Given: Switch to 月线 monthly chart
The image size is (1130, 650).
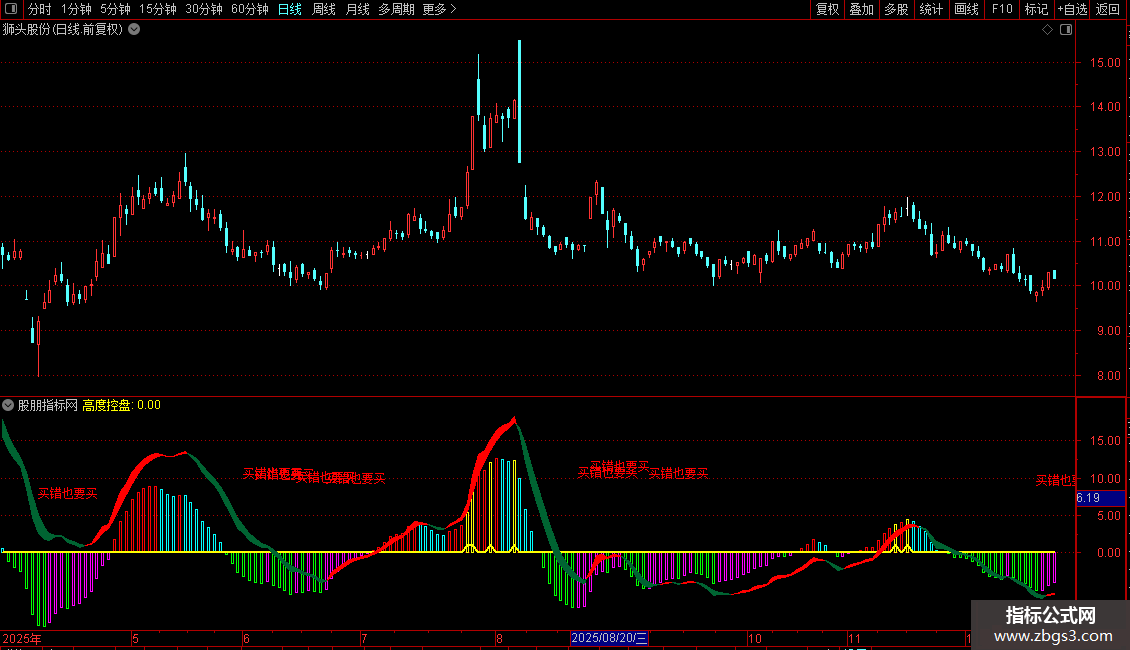Looking at the screenshot, I should coord(357,9).
